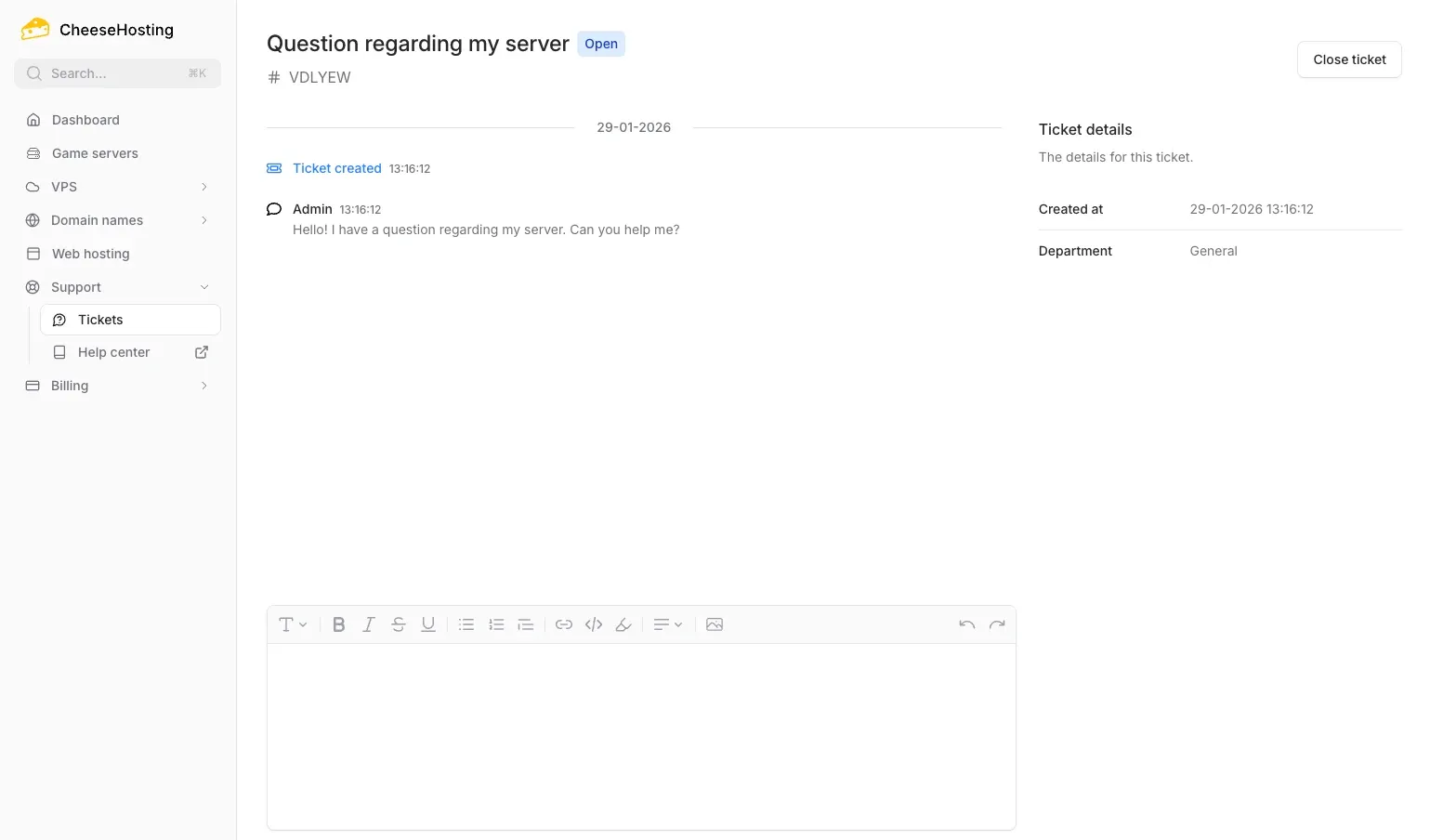Close the ticket using the Close ticket button
Image resolution: width=1430 pixels, height=840 pixels.
point(1348,59)
